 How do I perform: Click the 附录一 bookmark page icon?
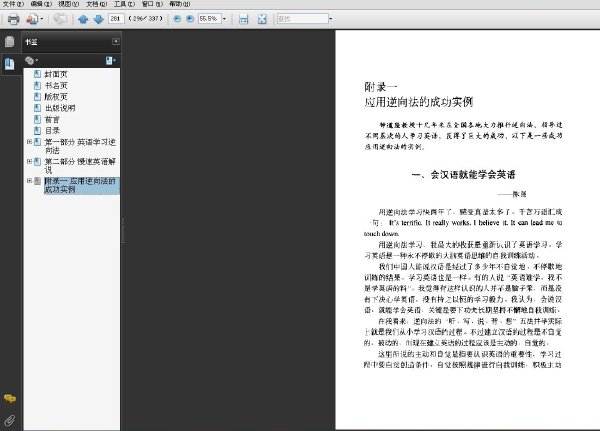[x=37, y=181]
